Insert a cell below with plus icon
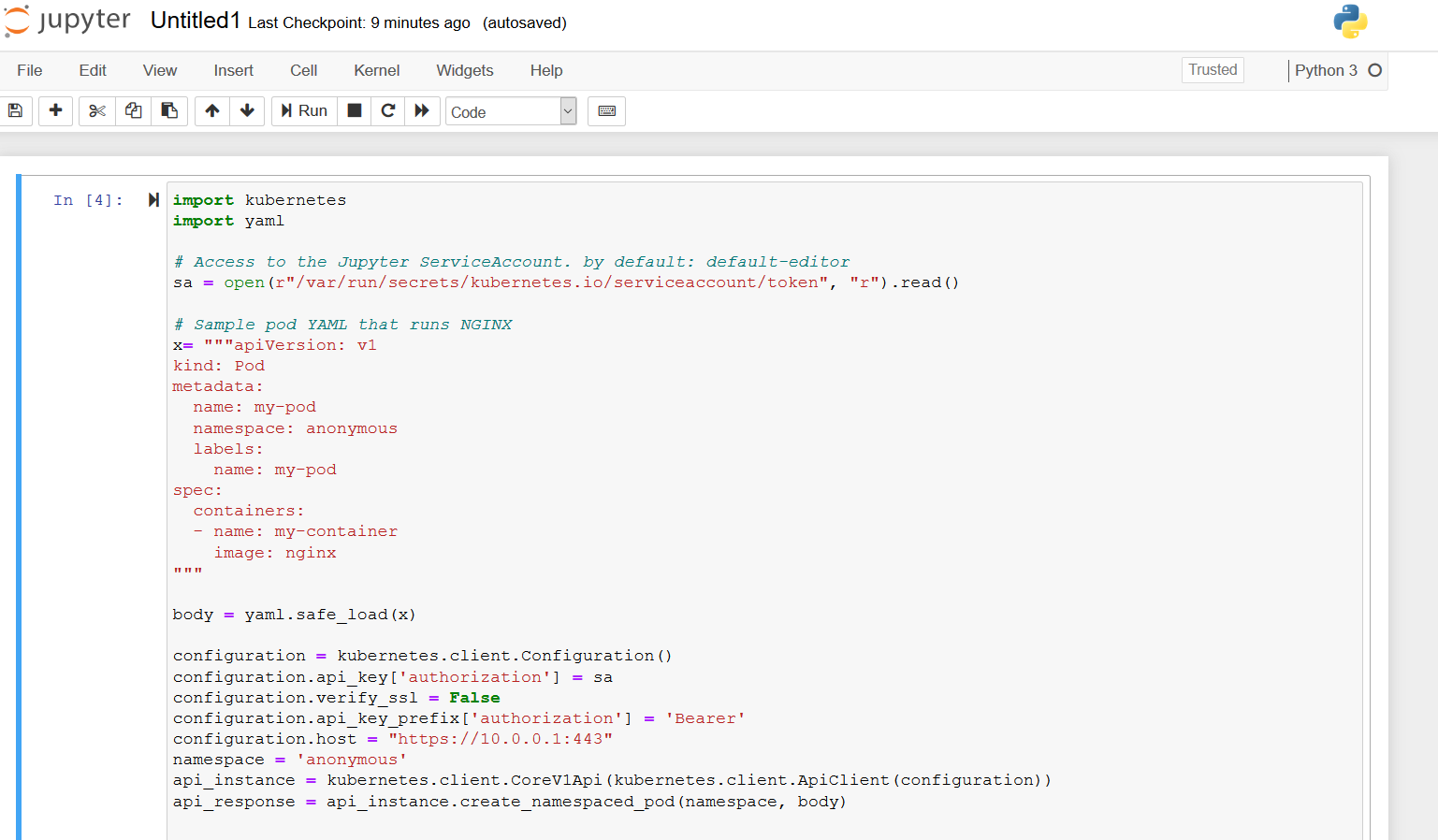Image resolution: width=1438 pixels, height=840 pixels. tap(55, 111)
